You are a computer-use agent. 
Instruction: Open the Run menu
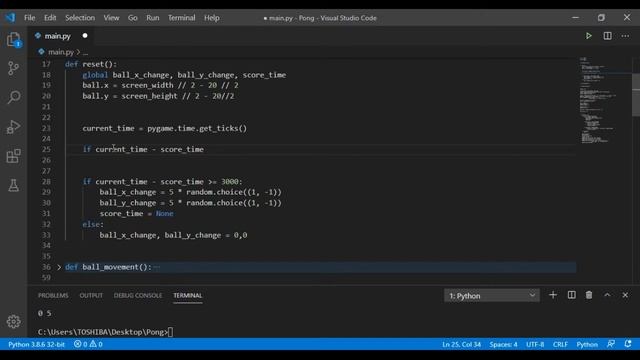(x=153, y=18)
